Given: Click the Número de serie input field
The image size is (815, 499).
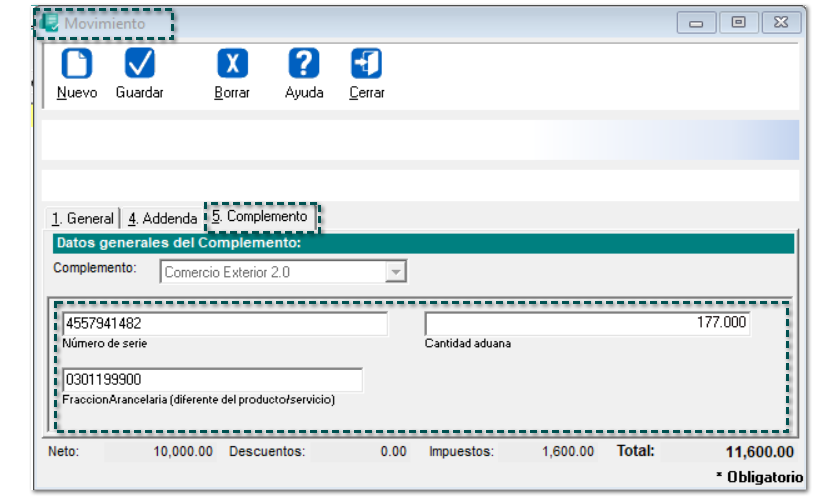Looking at the screenshot, I should tap(225, 324).
